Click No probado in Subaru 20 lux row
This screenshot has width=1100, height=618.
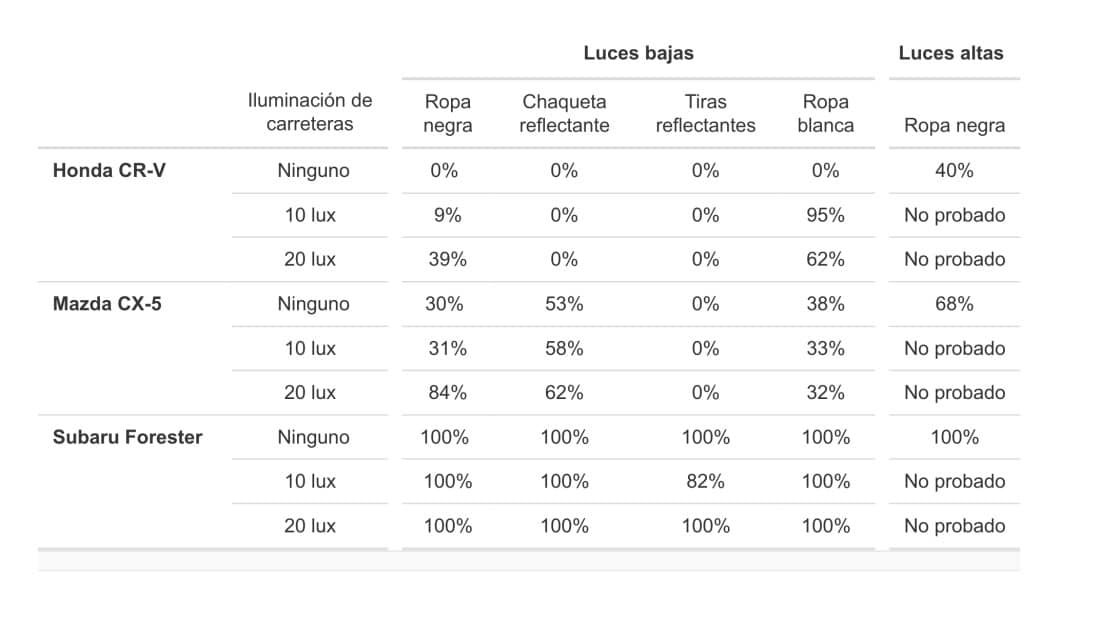coord(954,526)
